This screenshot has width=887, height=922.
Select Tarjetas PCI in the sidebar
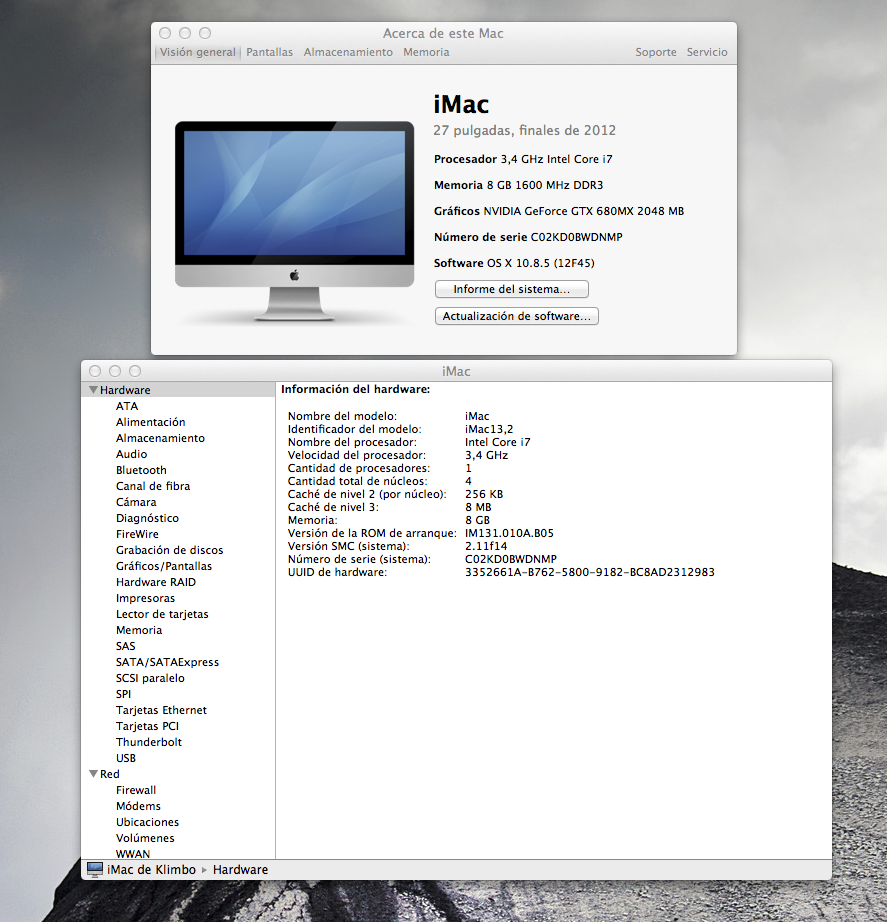click(x=148, y=726)
